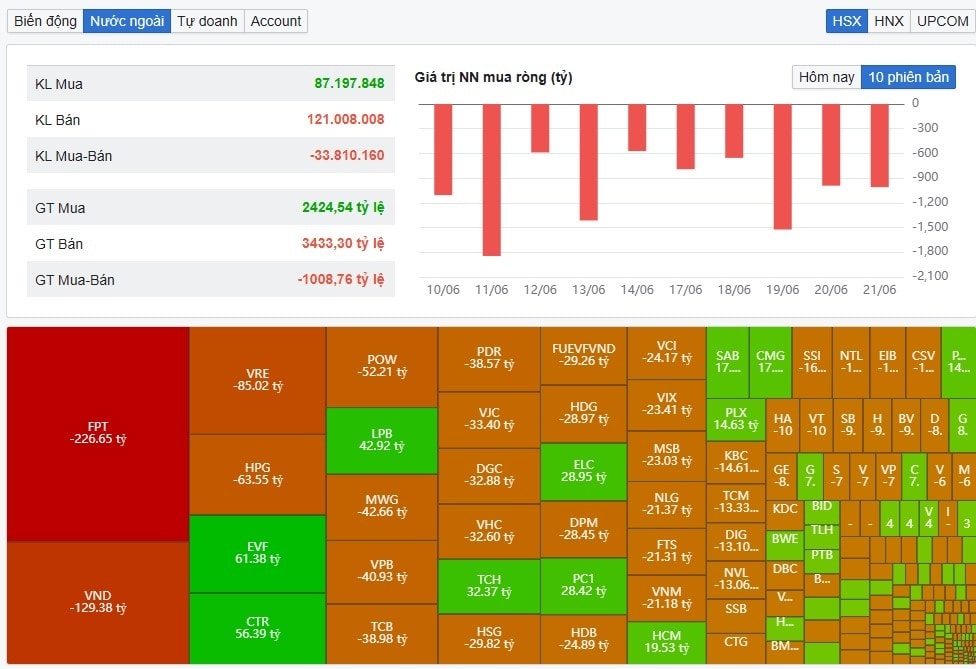This screenshot has height=669, width=976.
Task: Open the green SAB treemap cell
Action: pyautogui.click(x=728, y=362)
